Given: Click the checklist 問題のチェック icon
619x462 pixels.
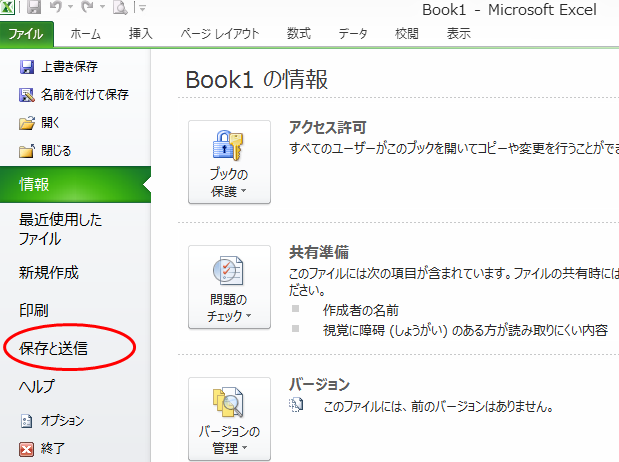Looking at the screenshot, I should (228, 271).
